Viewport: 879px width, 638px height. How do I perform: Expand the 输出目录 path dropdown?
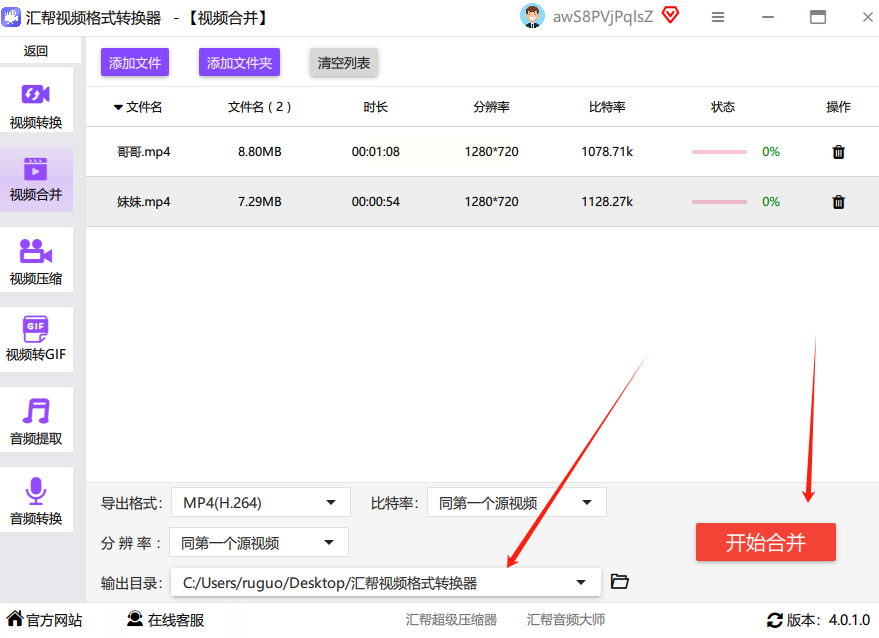pos(386,582)
